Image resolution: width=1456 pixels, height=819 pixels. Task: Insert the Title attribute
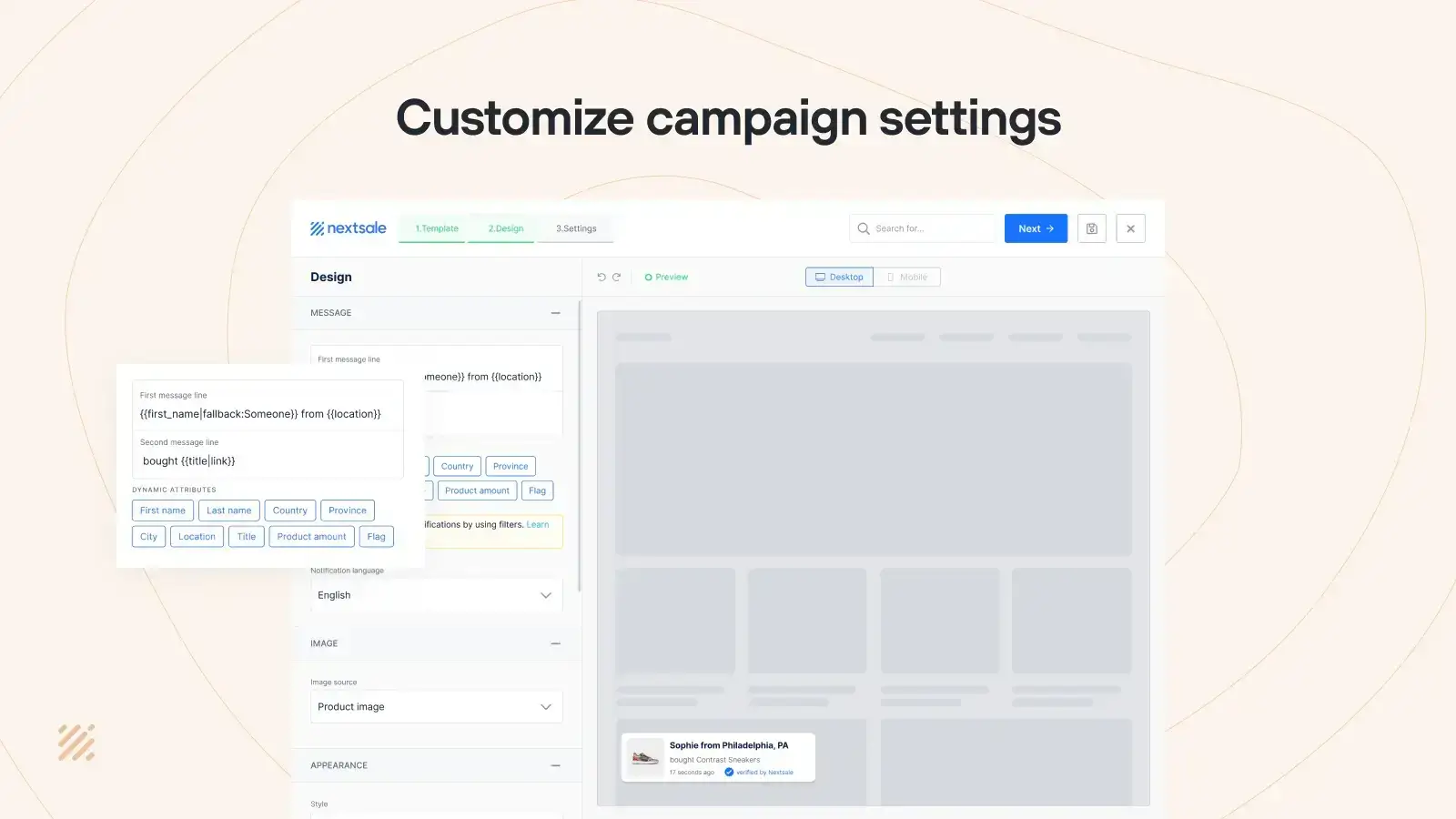[x=247, y=537]
